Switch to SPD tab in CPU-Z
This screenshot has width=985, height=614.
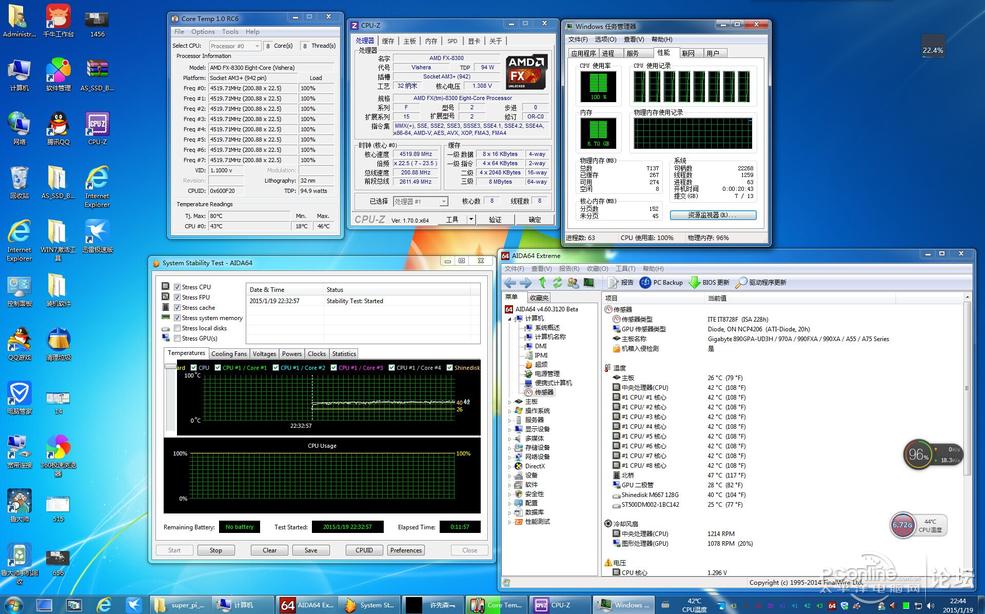point(452,41)
